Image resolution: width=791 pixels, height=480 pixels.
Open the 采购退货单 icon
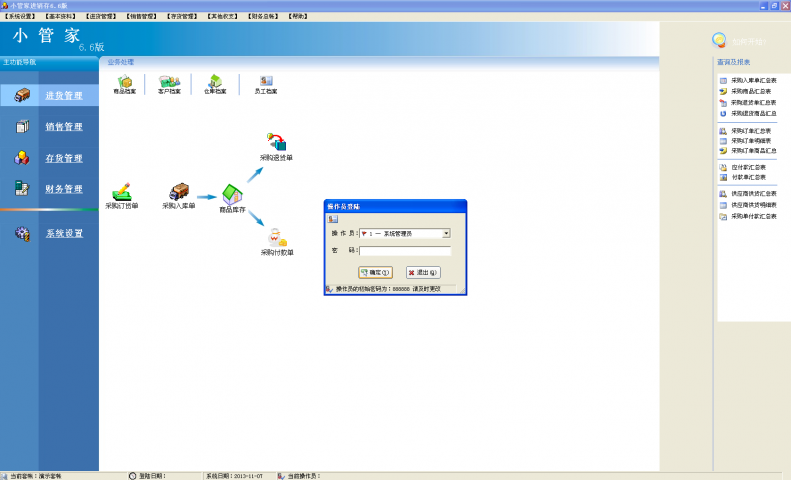[276, 143]
